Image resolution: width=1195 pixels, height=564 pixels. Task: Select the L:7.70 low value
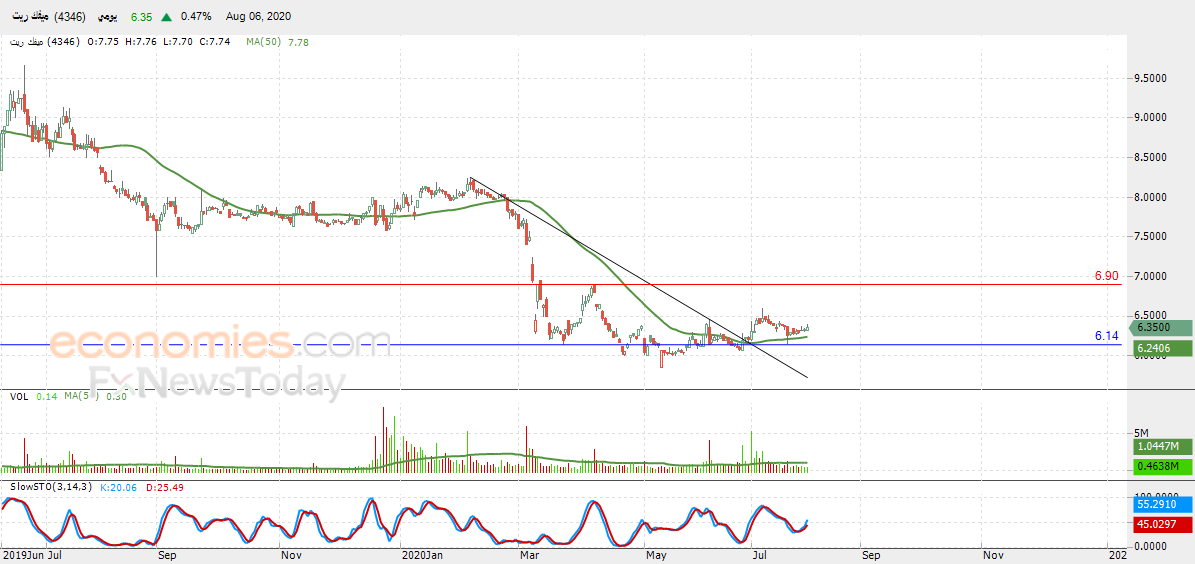[180, 43]
